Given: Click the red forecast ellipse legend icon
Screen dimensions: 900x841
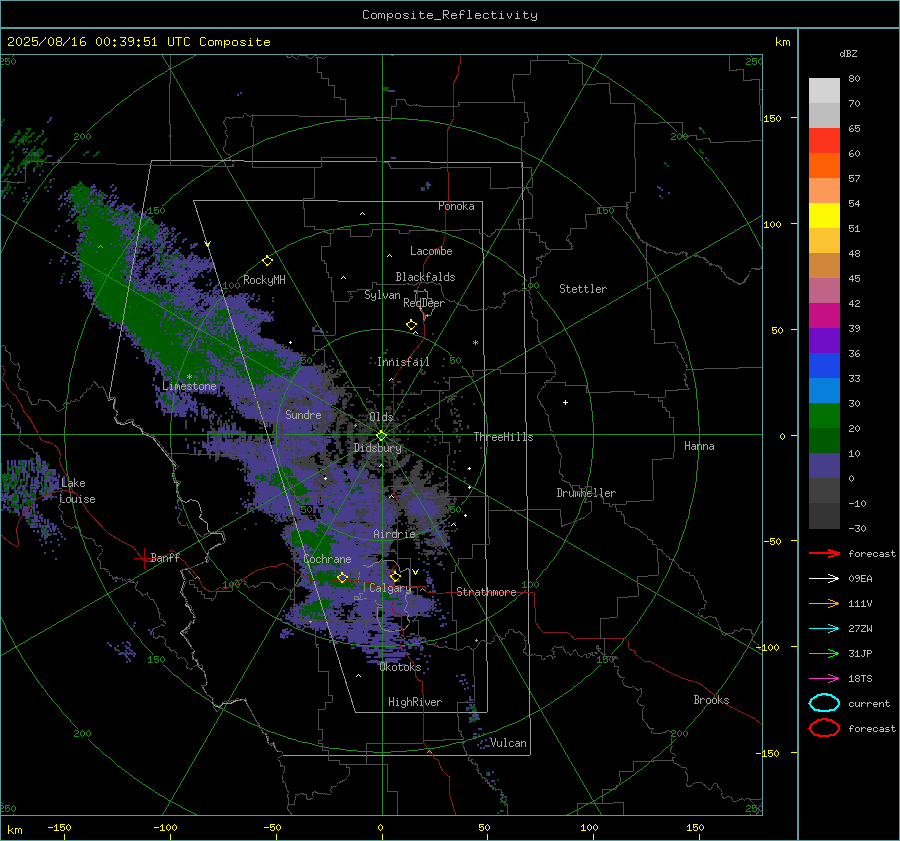Looking at the screenshot, I should click(824, 728).
